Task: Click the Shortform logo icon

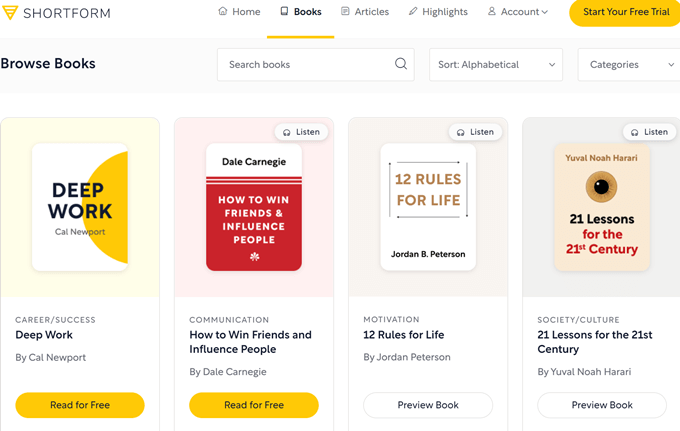Action: click(x=10, y=13)
